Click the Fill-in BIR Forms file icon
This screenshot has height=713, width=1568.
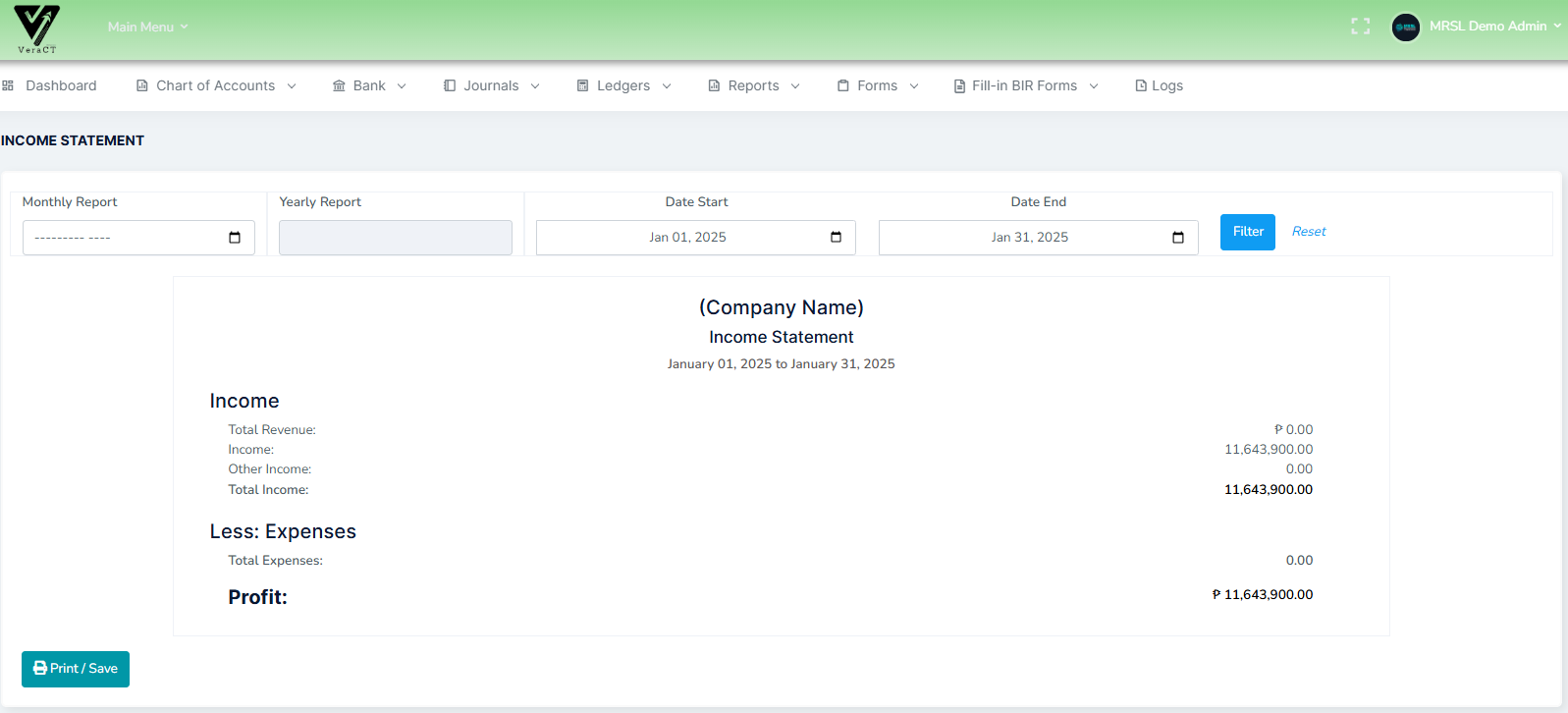coord(959,86)
